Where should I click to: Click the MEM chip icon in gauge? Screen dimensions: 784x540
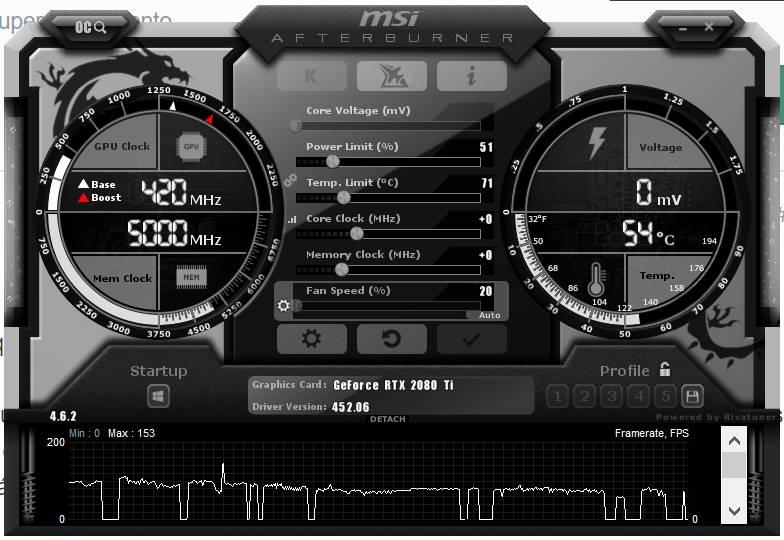point(191,278)
